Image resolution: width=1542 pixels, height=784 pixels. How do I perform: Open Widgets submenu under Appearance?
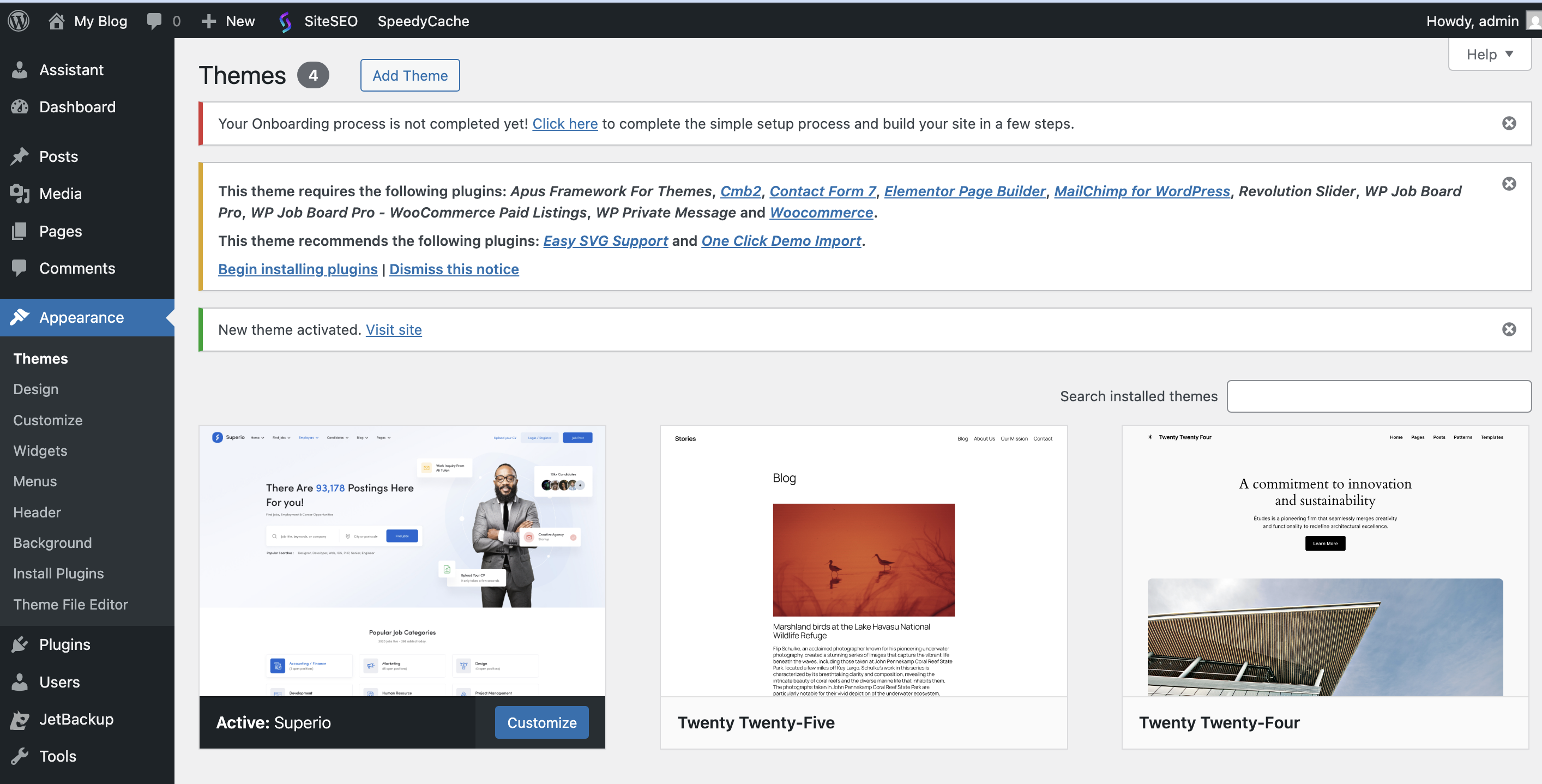[40, 451]
